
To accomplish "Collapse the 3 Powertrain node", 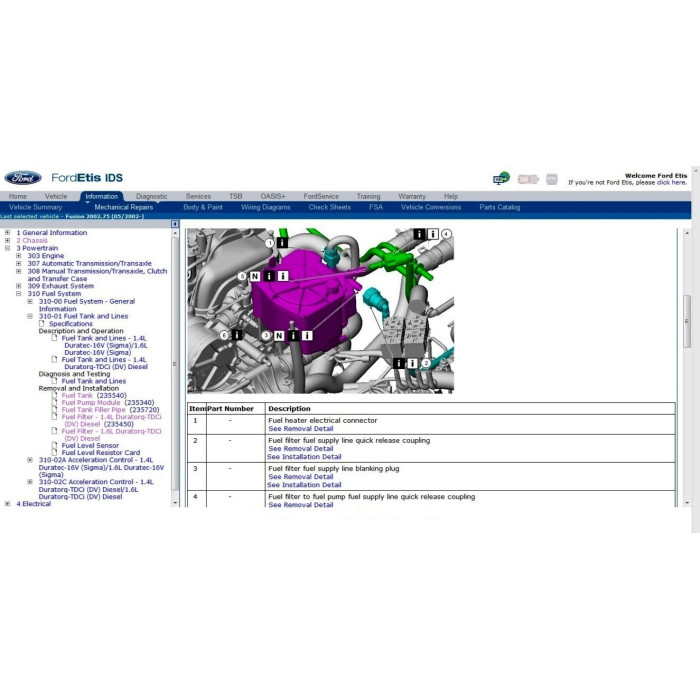I will click(x=7, y=248).
